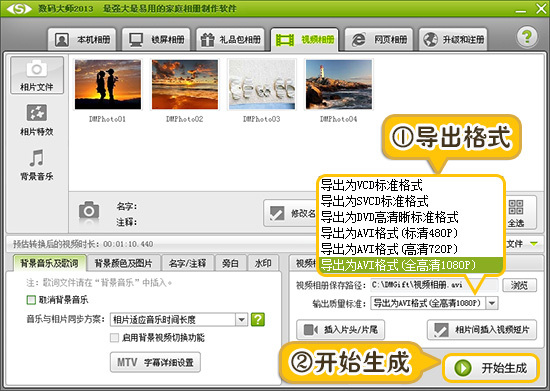
Task: Open the 相片文件 photo files panel
Action: click(37, 75)
